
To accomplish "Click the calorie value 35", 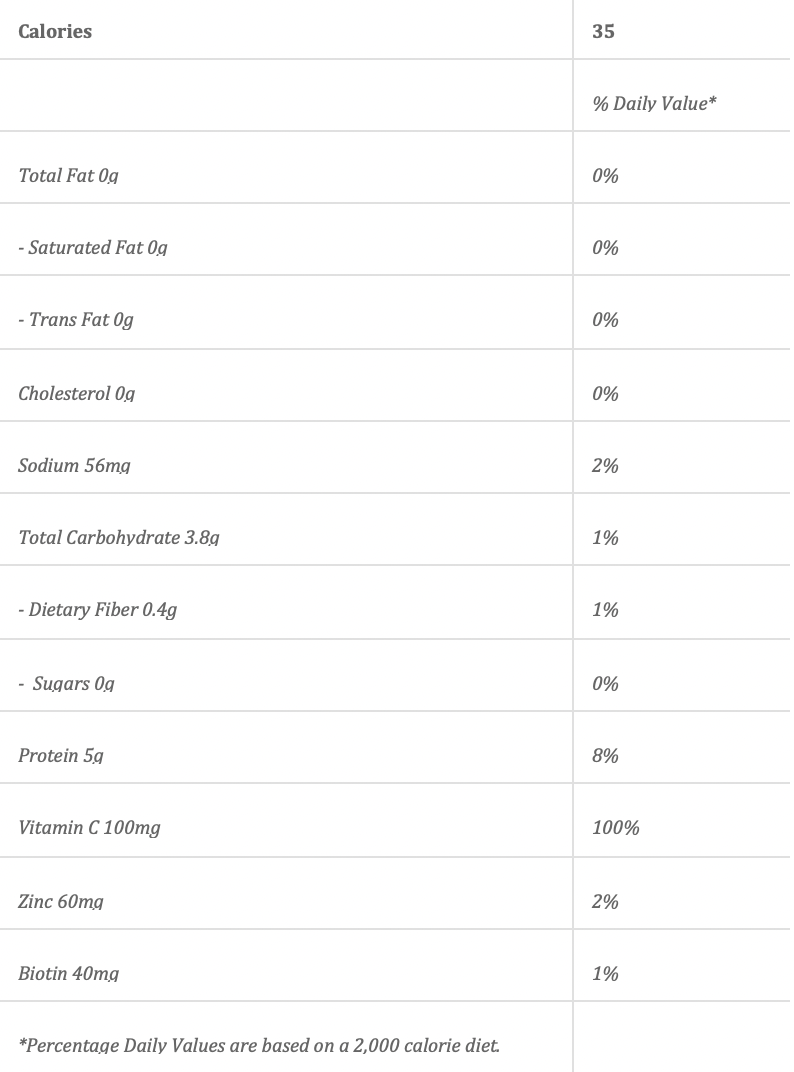I will 603,32.
